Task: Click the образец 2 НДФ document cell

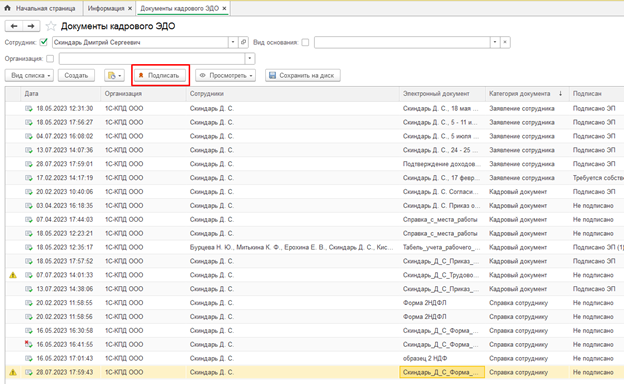Action: click(442, 359)
